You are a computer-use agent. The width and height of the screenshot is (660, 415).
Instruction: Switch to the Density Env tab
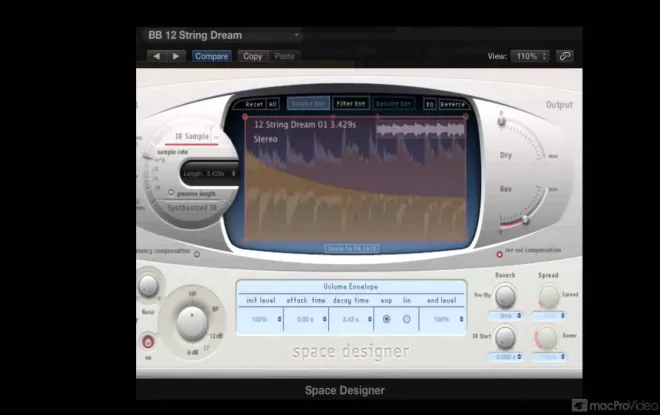[x=393, y=104]
